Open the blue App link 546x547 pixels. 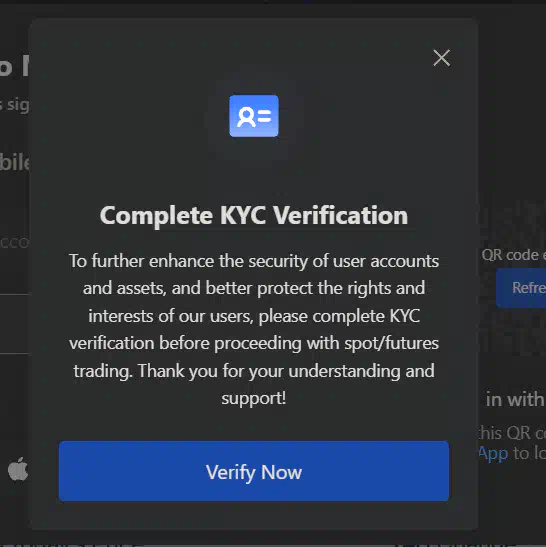[493, 454]
